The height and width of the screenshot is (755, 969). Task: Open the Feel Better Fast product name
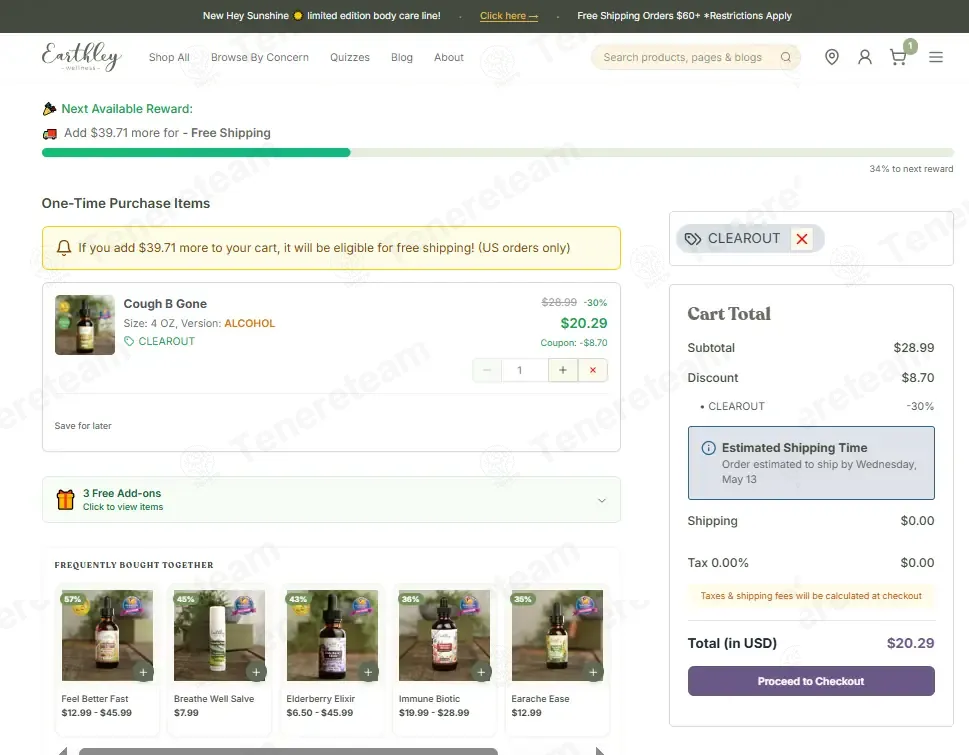pos(95,699)
